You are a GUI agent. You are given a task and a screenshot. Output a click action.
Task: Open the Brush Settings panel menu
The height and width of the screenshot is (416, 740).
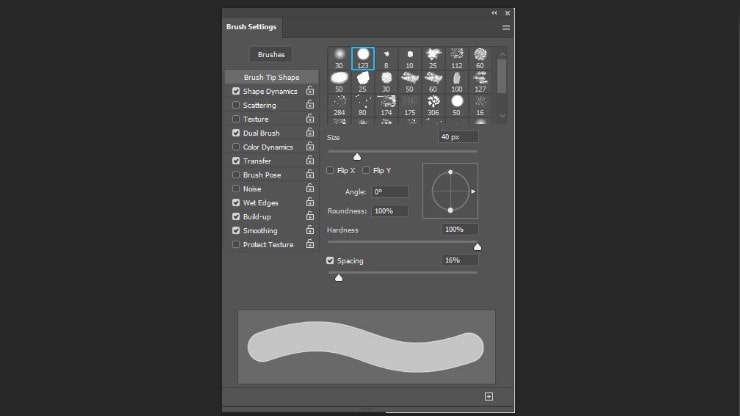point(506,28)
